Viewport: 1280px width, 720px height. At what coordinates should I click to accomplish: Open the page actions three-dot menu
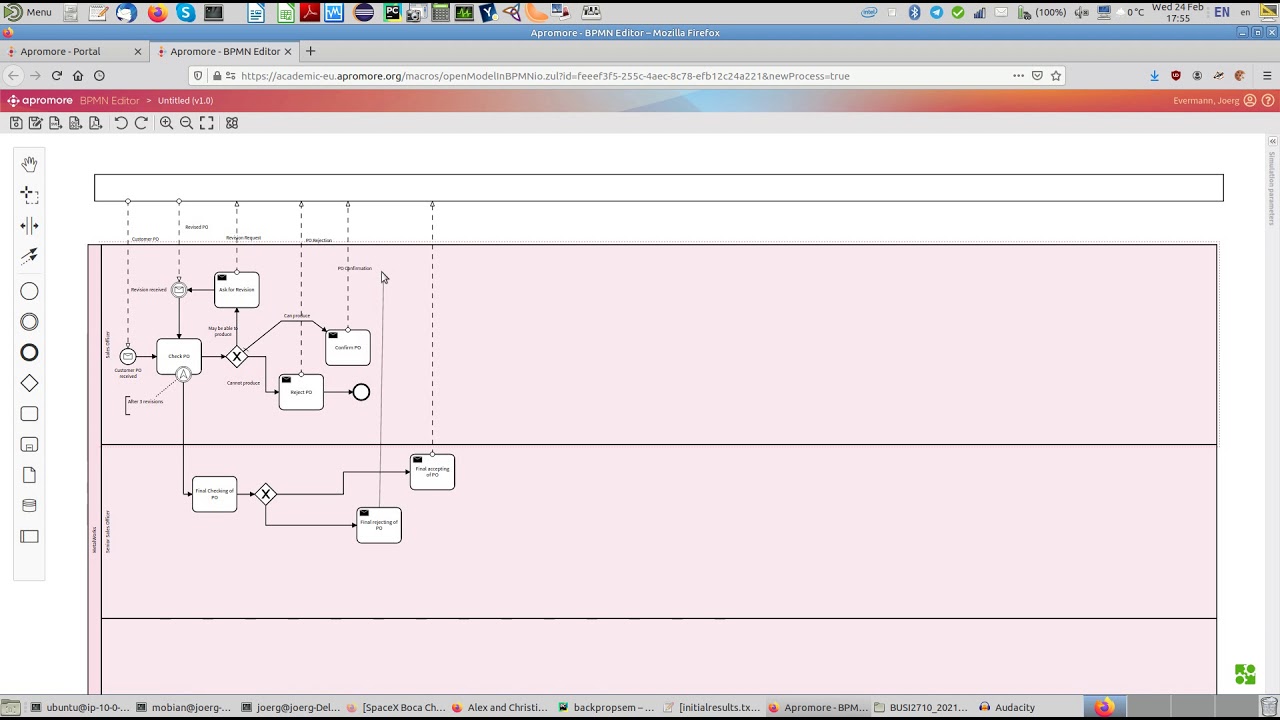coord(1018,76)
